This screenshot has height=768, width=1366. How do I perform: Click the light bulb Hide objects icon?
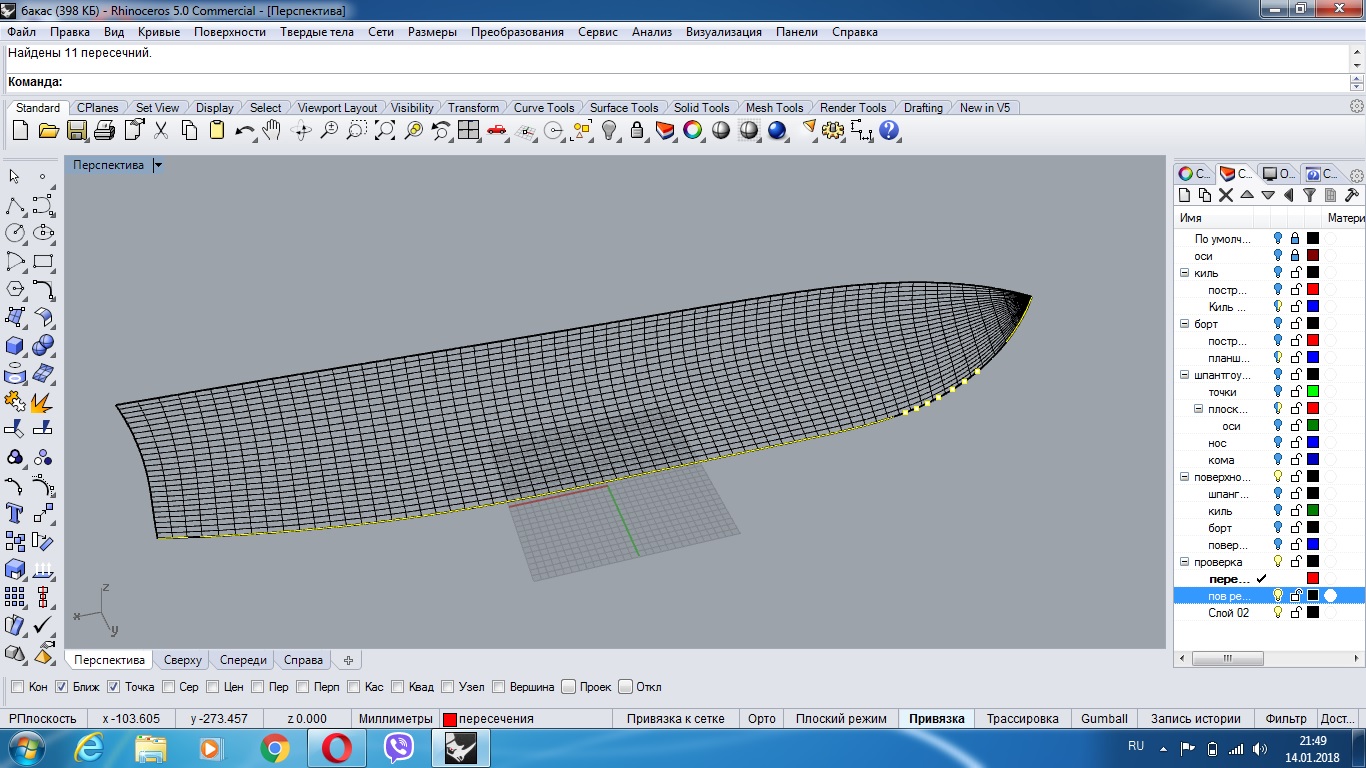[609, 130]
